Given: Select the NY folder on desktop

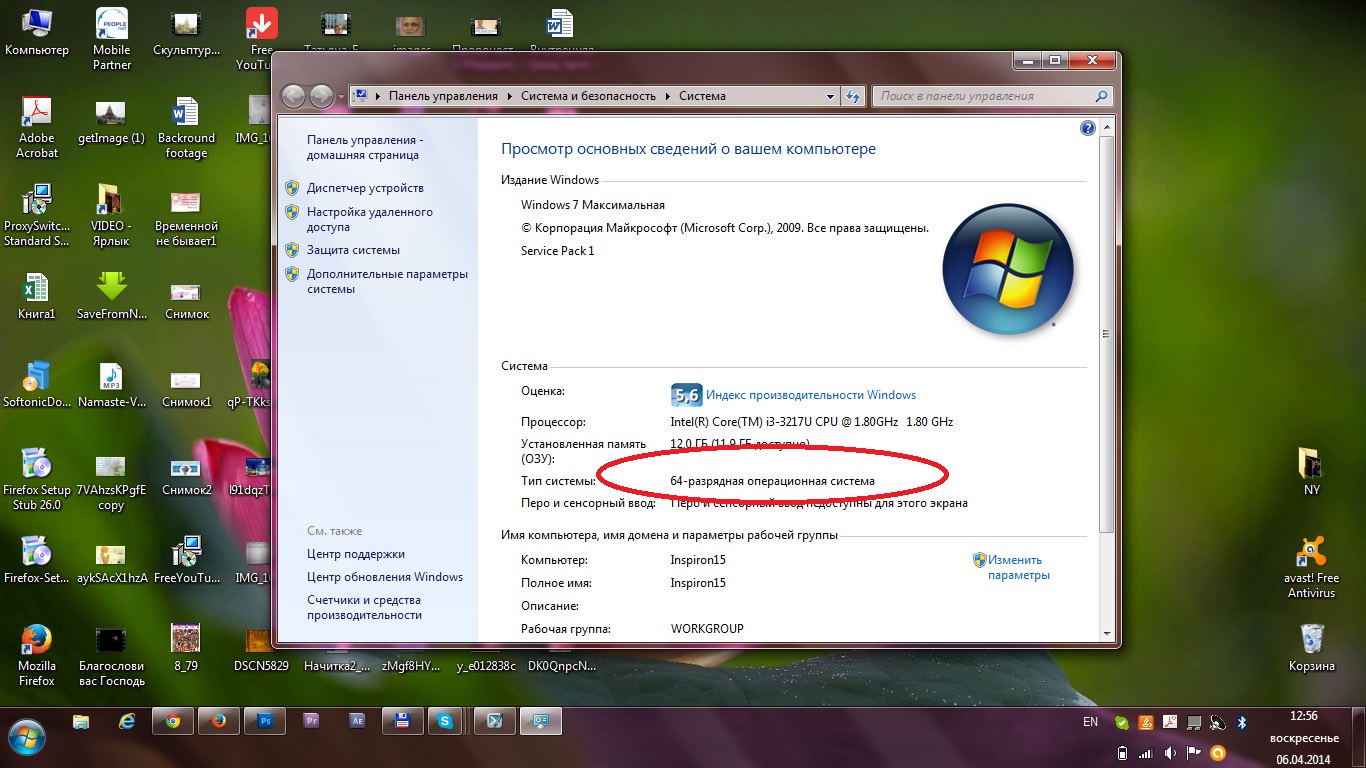Looking at the screenshot, I should (1311, 470).
